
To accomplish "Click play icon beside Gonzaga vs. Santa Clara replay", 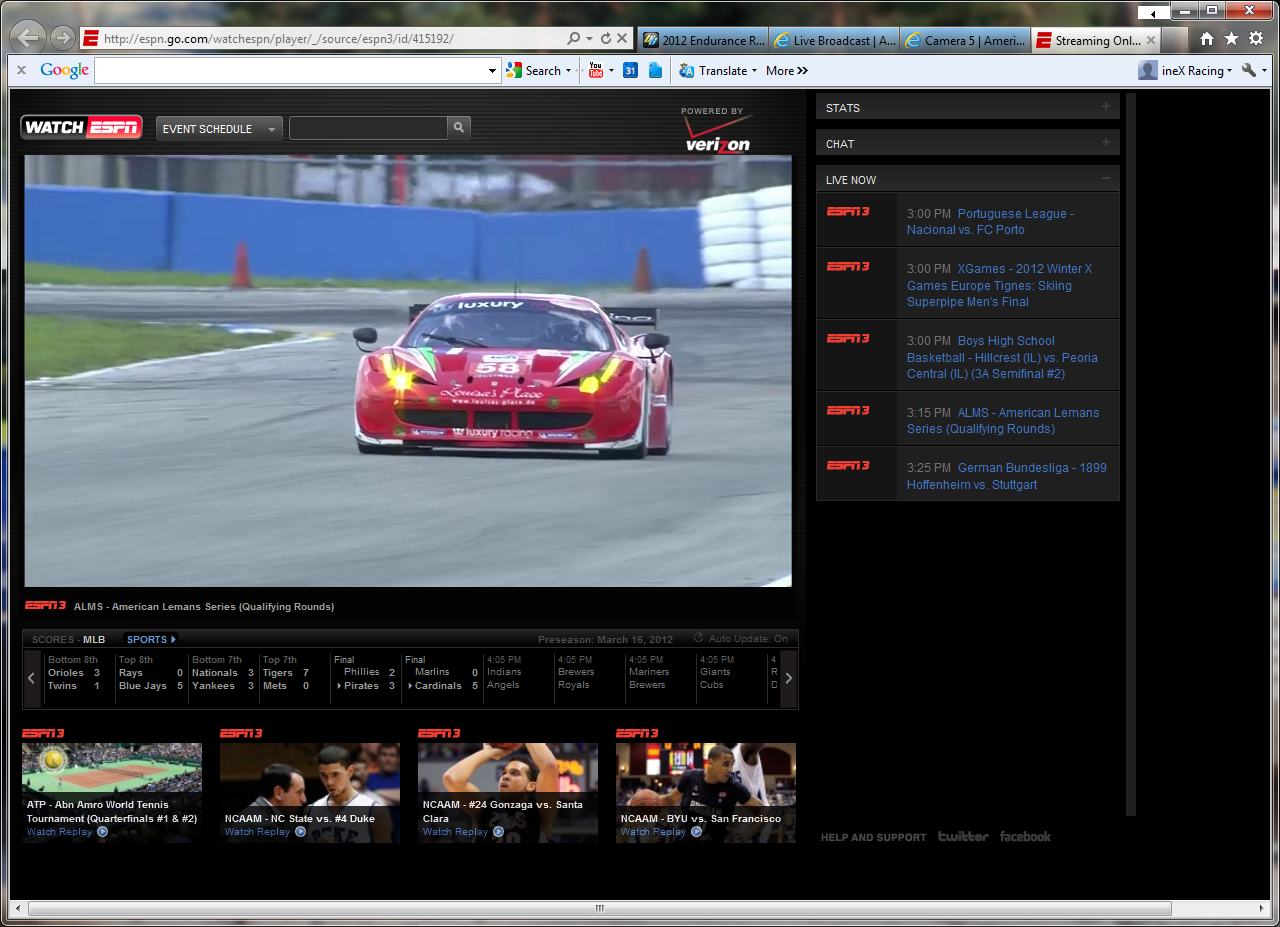I will (x=499, y=832).
